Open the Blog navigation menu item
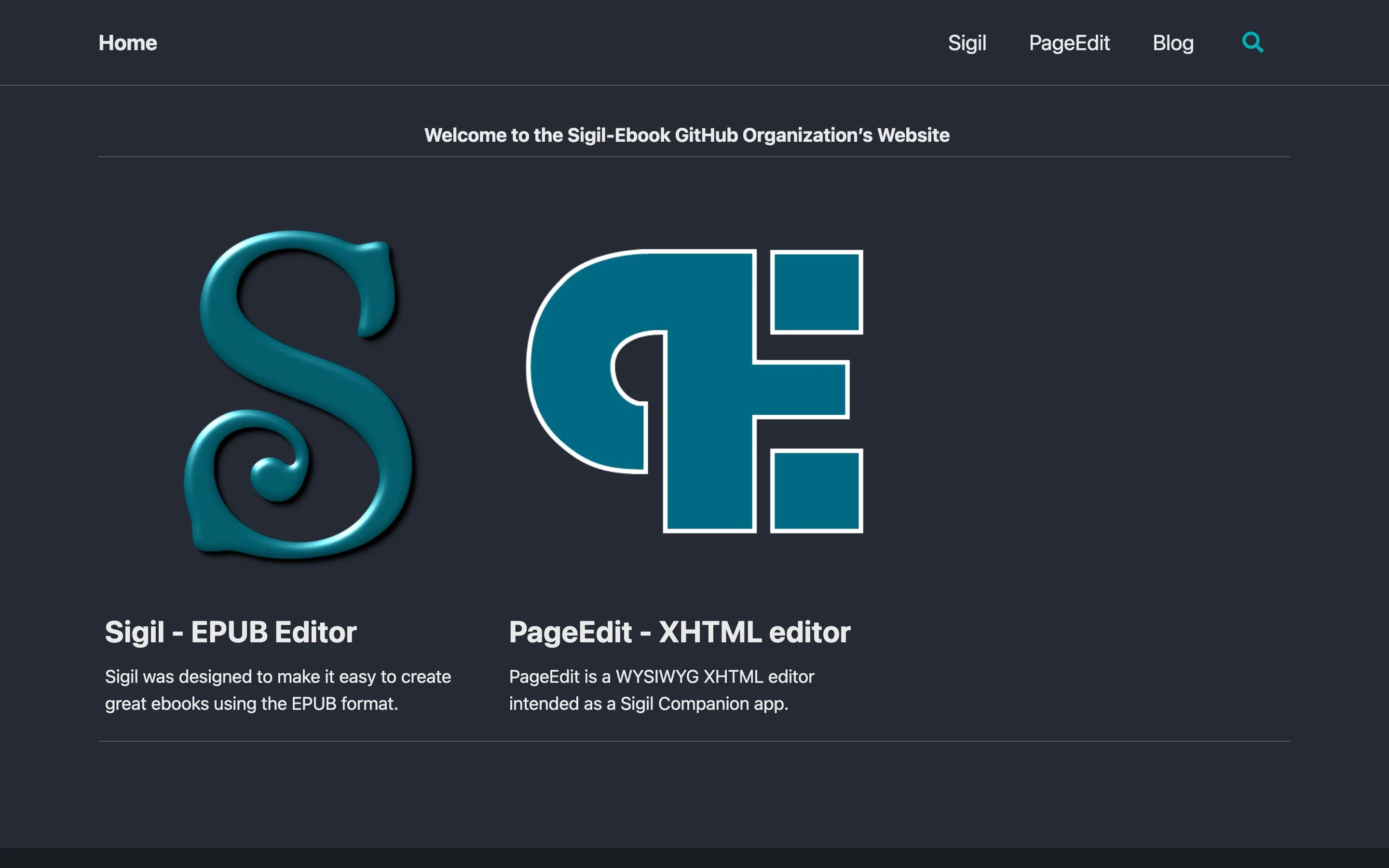Viewport: 1389px width, 868px height. pyautogui.click(x=1172, y=43)
